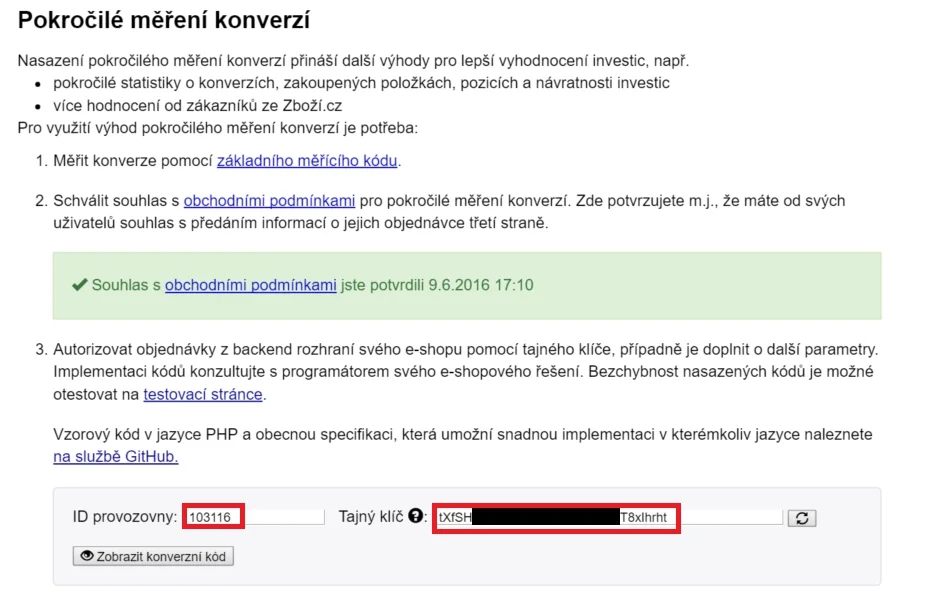Click the Vzorový kód v jazyce PHP sentence
This screenshot has height=615, width=935.
pyautogui.click(x=462, y=435)
